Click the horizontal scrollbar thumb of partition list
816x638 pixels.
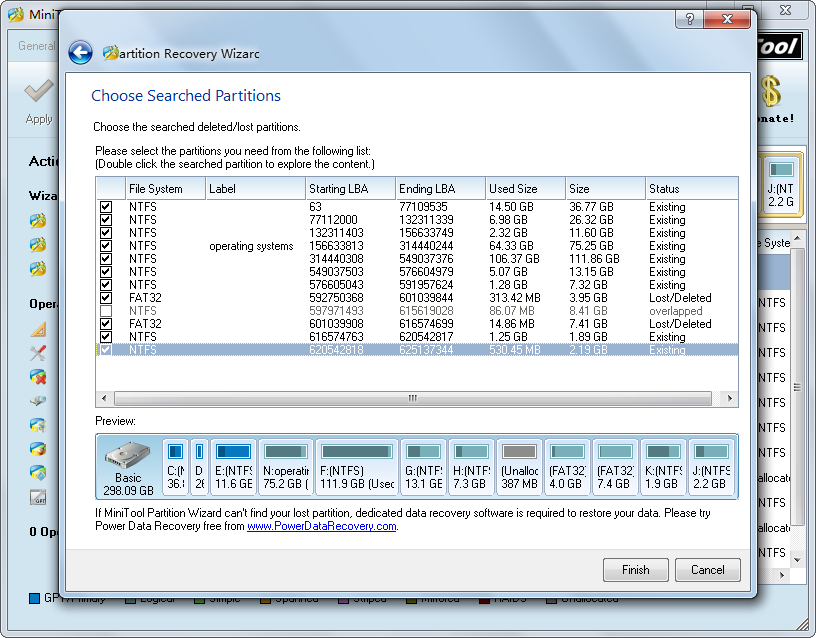coord(413,398)
